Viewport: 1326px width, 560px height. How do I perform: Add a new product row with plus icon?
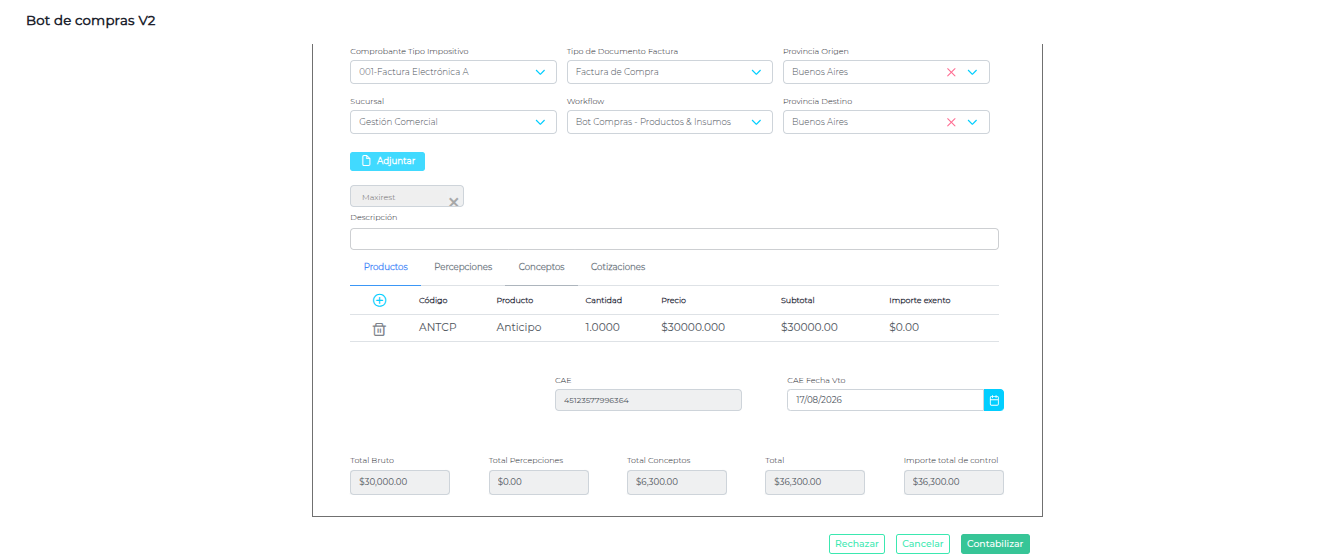point(379,300)
